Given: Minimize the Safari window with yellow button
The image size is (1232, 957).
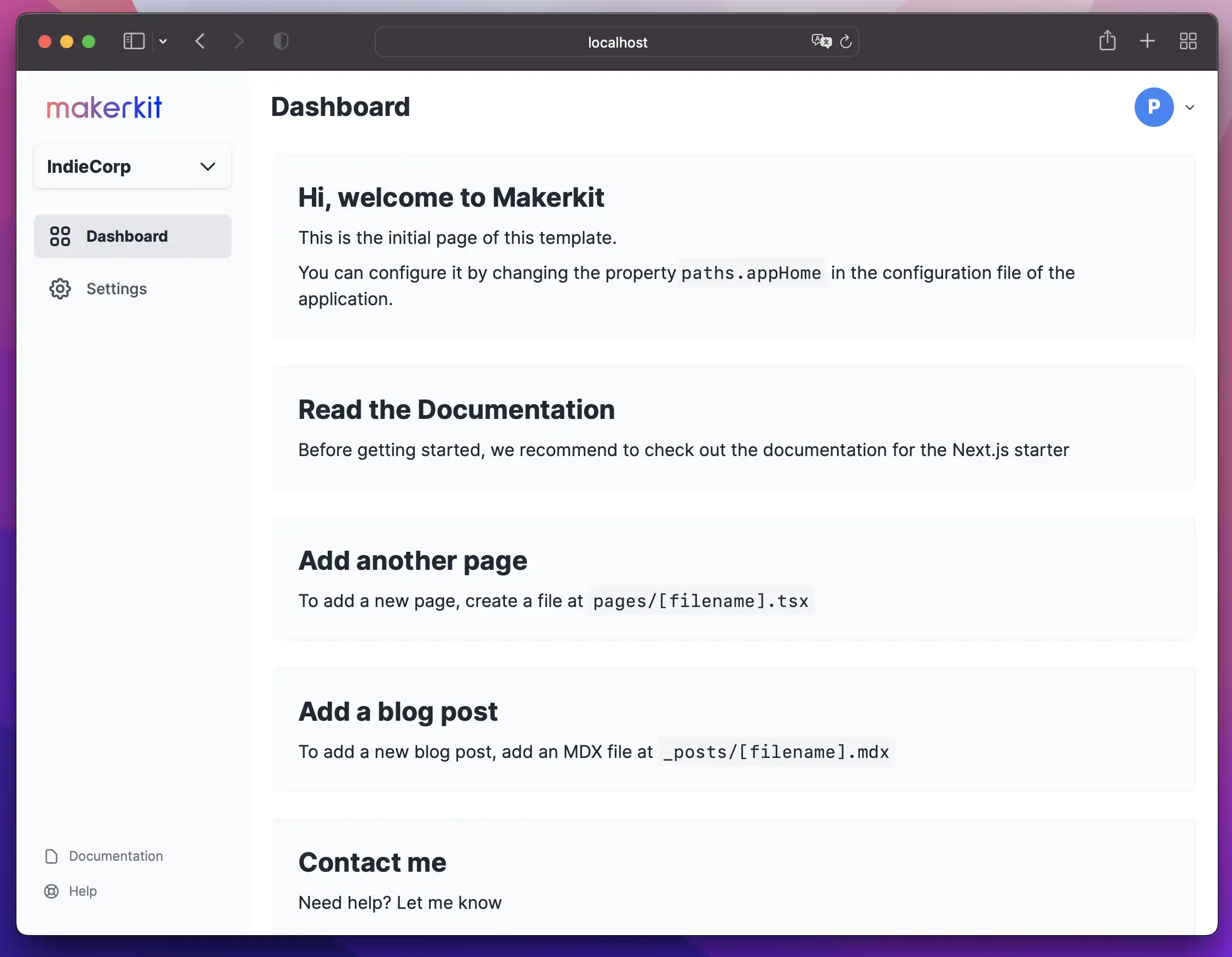Looking at the screenshot, I should pyautogui.click(x=67, y=42).
